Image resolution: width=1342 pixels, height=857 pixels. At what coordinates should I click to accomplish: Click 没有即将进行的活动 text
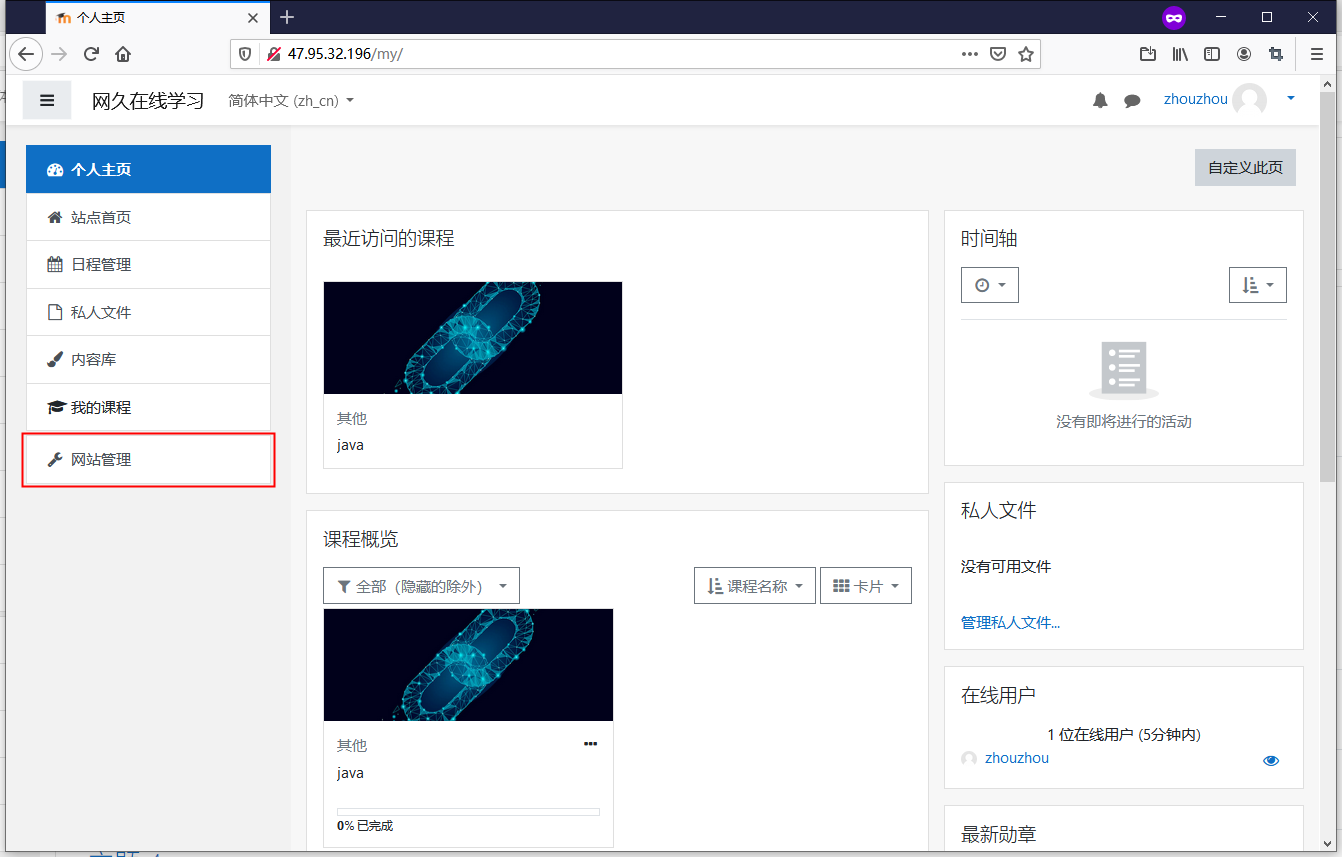[1124, 422]
